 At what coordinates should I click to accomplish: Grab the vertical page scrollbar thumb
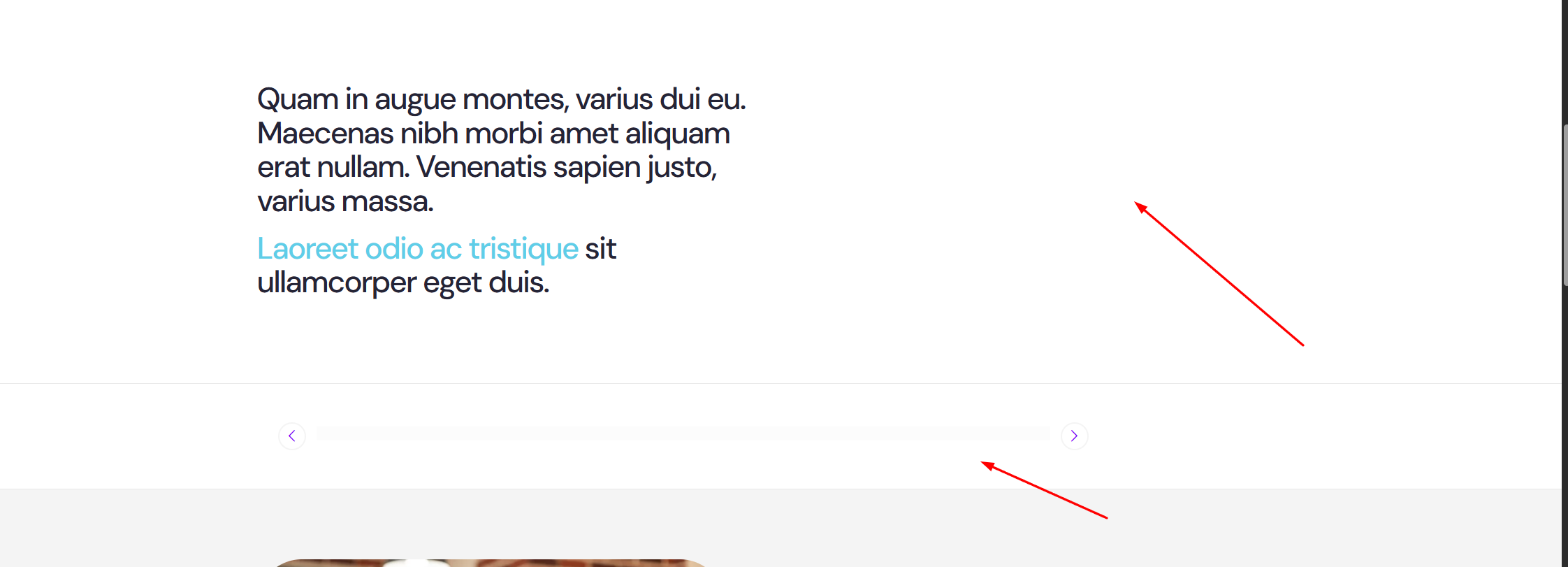[1565, 205]
